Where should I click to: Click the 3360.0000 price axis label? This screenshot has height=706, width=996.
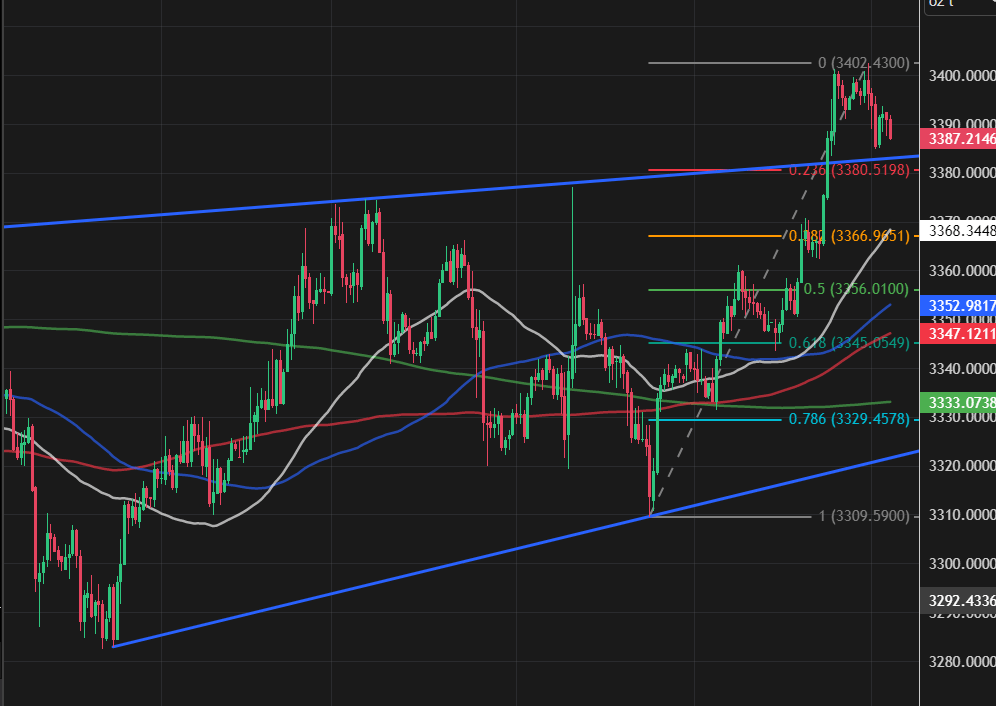click(962, 271)
